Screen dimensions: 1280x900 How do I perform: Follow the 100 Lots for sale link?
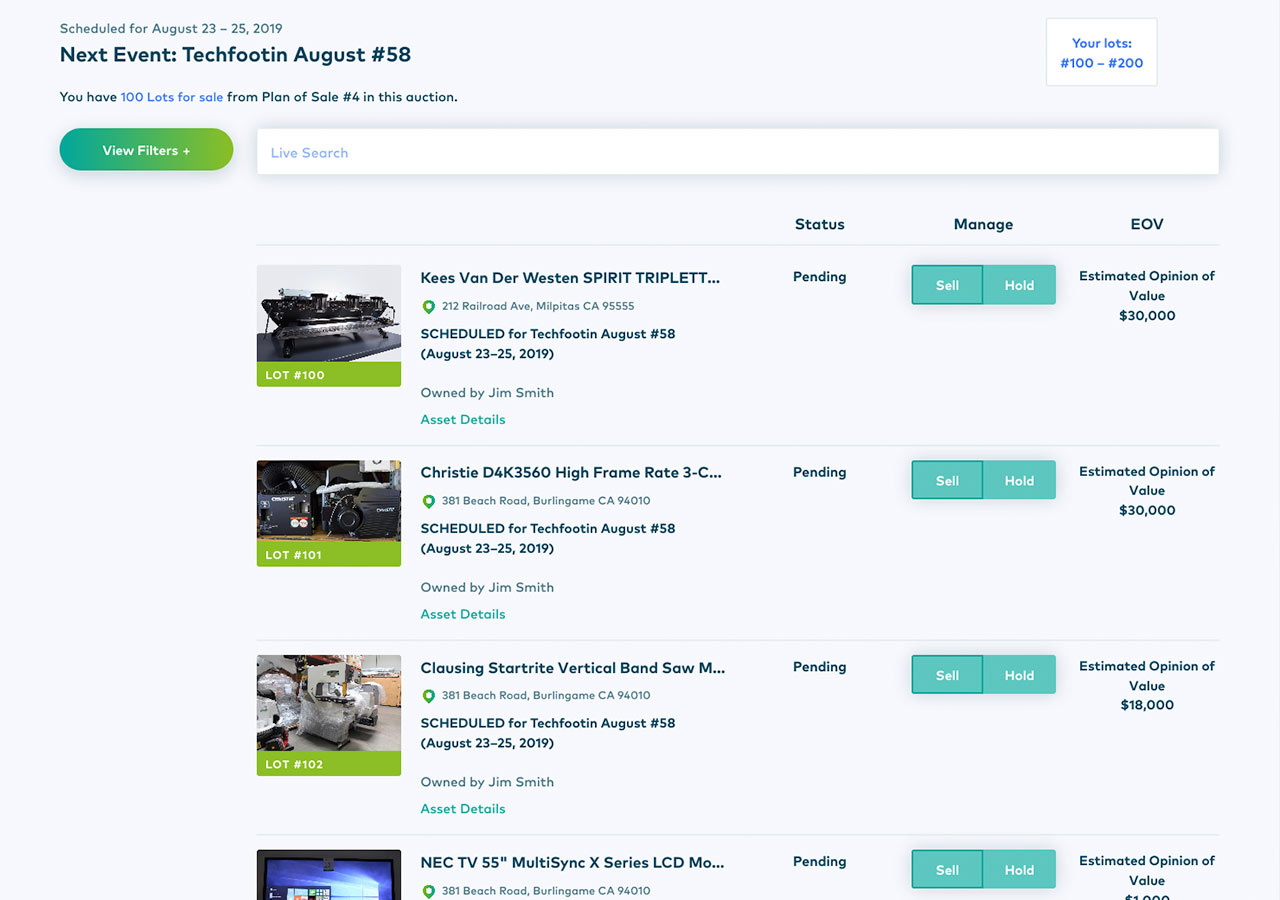(172, 97)
